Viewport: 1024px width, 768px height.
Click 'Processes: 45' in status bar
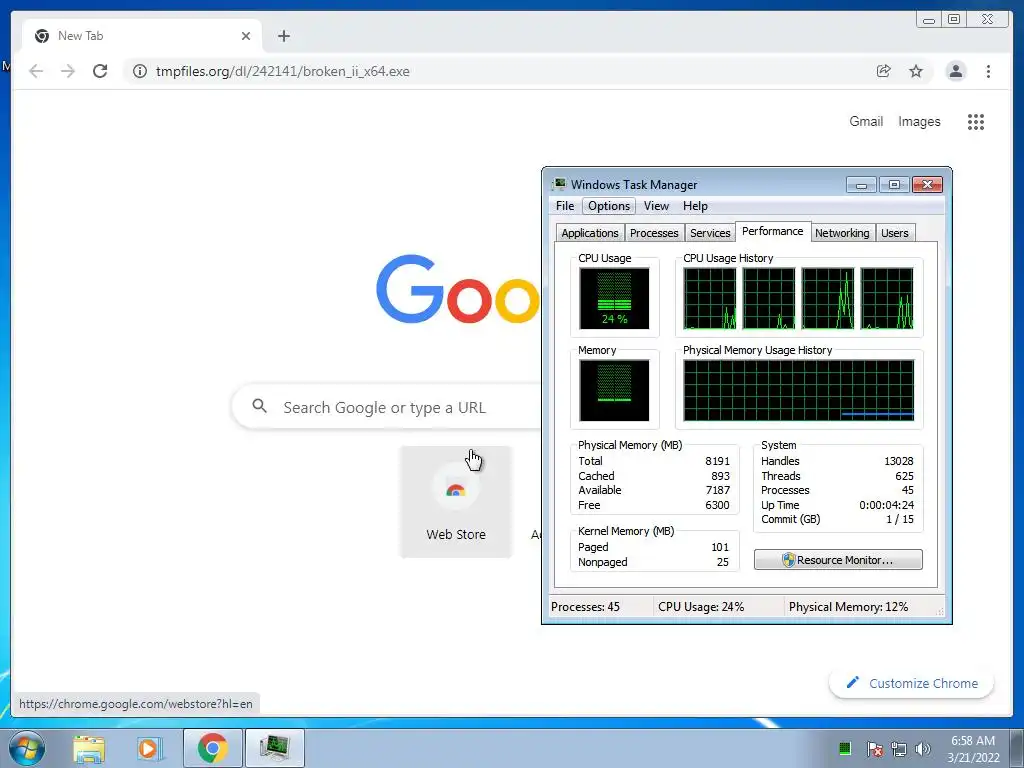585,607
